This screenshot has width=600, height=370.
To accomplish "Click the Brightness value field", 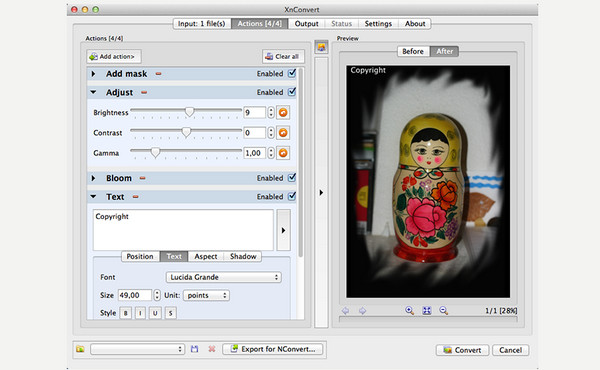I will coord(255,112).
